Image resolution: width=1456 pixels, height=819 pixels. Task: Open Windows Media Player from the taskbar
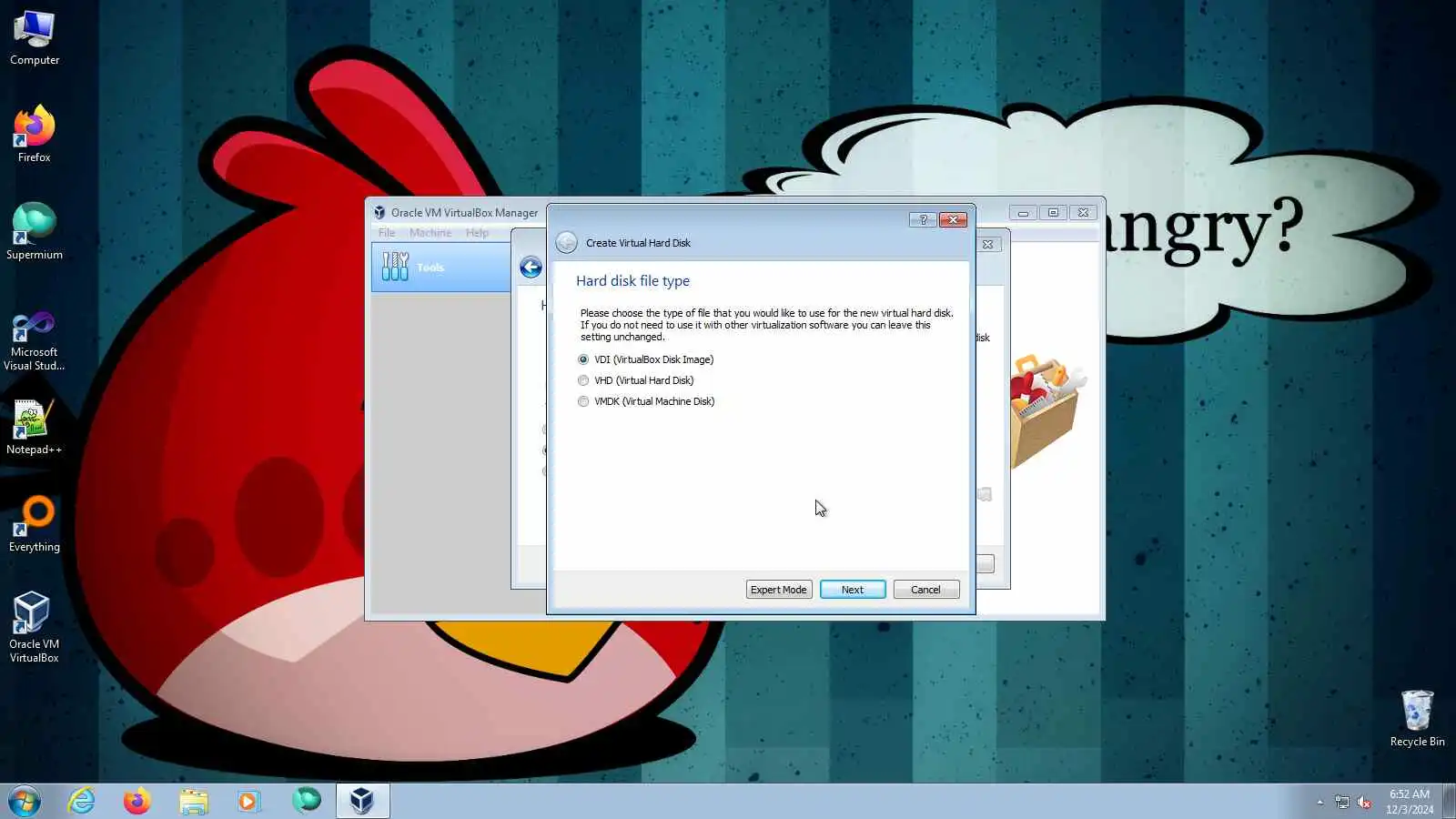[x=249, y=801]
